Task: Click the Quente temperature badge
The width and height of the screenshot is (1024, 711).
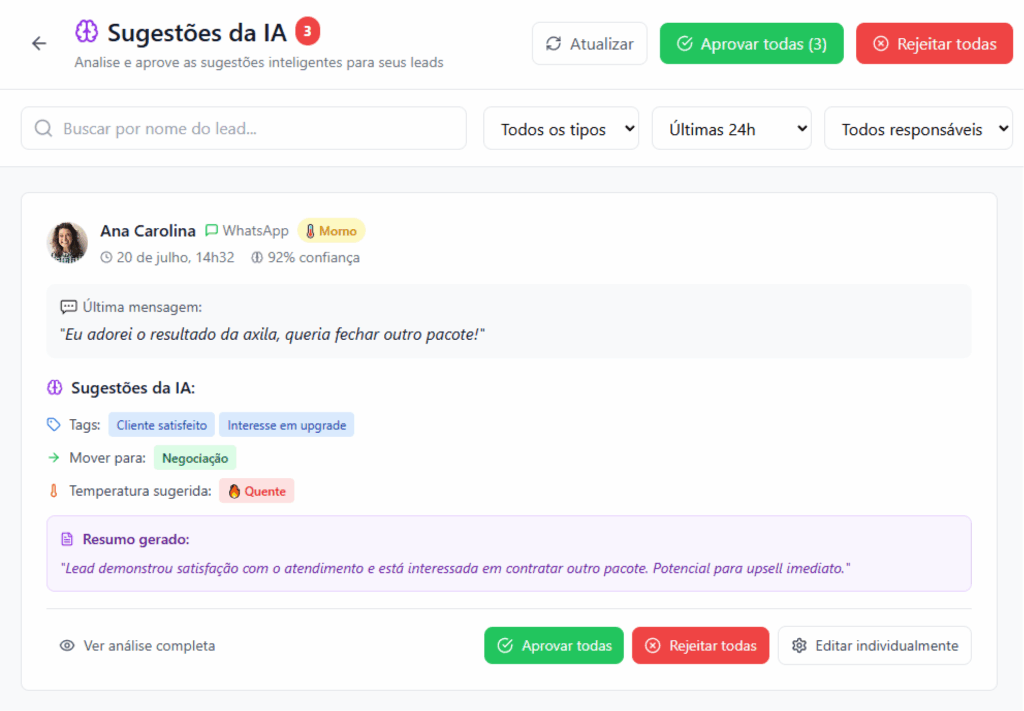Action: tap(257, 491)
